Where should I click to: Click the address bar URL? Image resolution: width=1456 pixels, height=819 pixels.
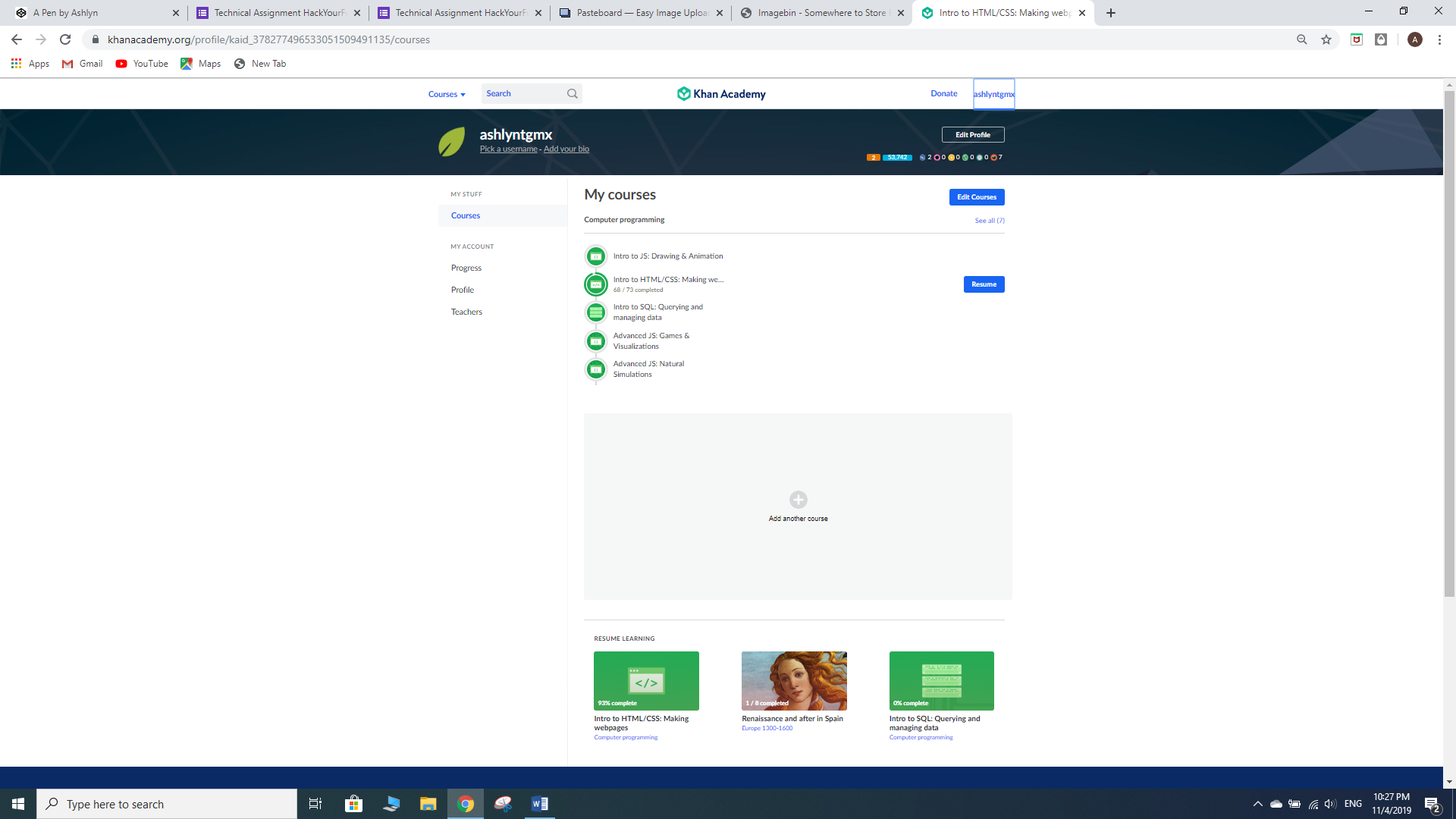coord(268,39)
